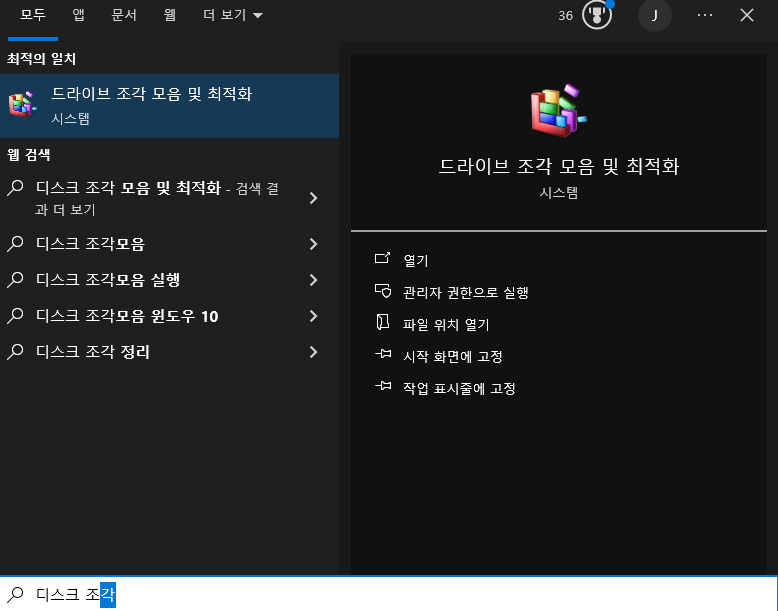The width and height of the screenshot is (778, 611).
Task: Click search icon beside 디스크 조각 모음 및 최적화
Action: point(15,188)
